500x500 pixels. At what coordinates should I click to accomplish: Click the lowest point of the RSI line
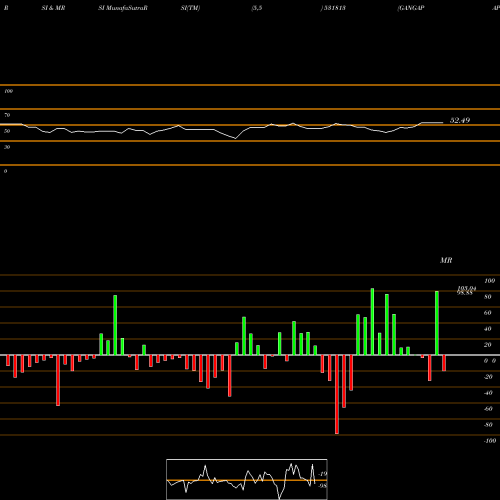[x=236, y=138]
